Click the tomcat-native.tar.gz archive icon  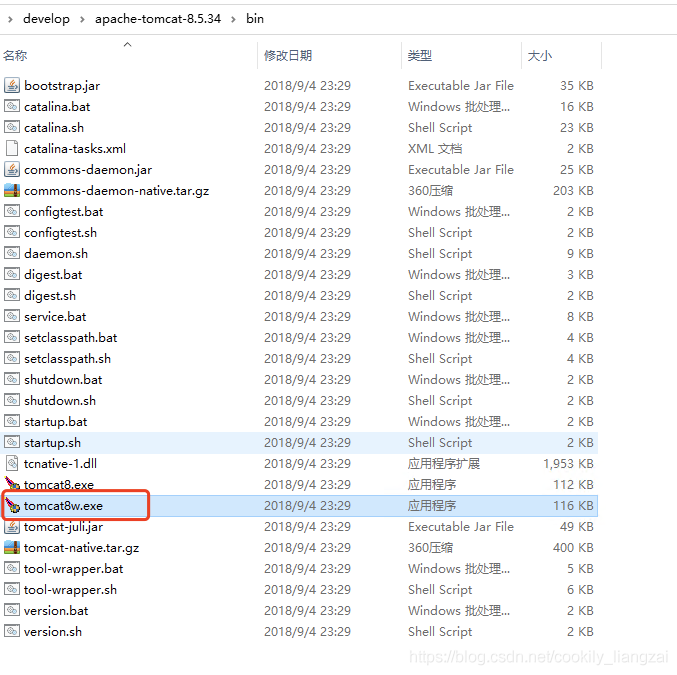click(12, 548)
